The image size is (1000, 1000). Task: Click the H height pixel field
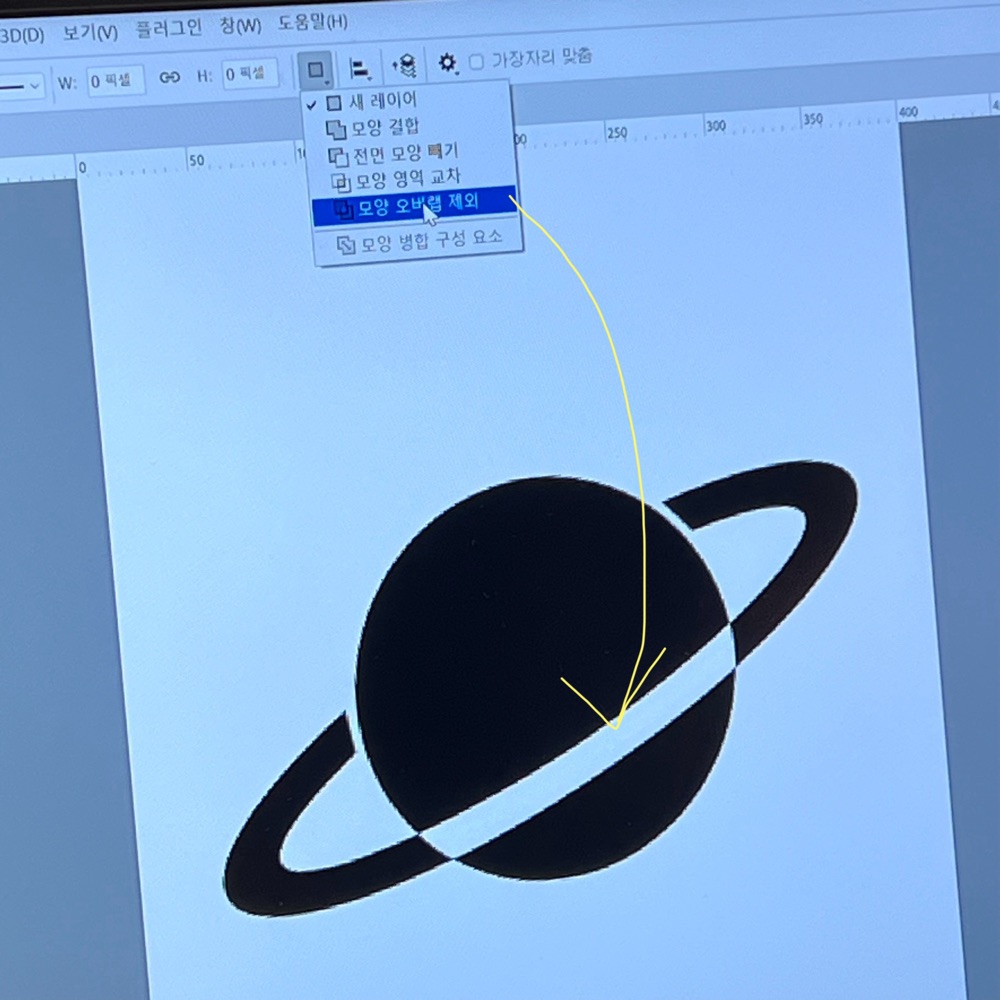250,74
